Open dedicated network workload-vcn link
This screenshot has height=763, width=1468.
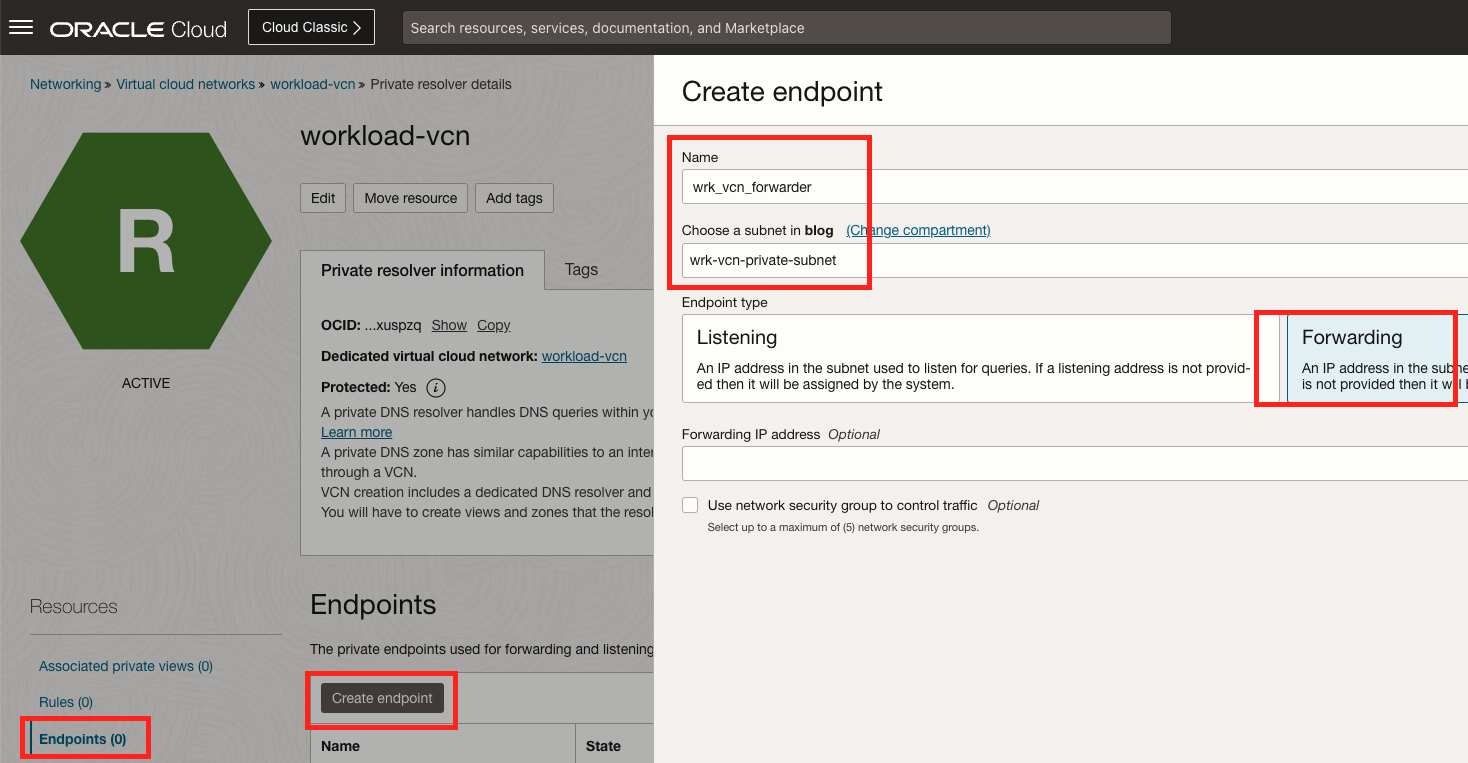[x=584, y=356]
